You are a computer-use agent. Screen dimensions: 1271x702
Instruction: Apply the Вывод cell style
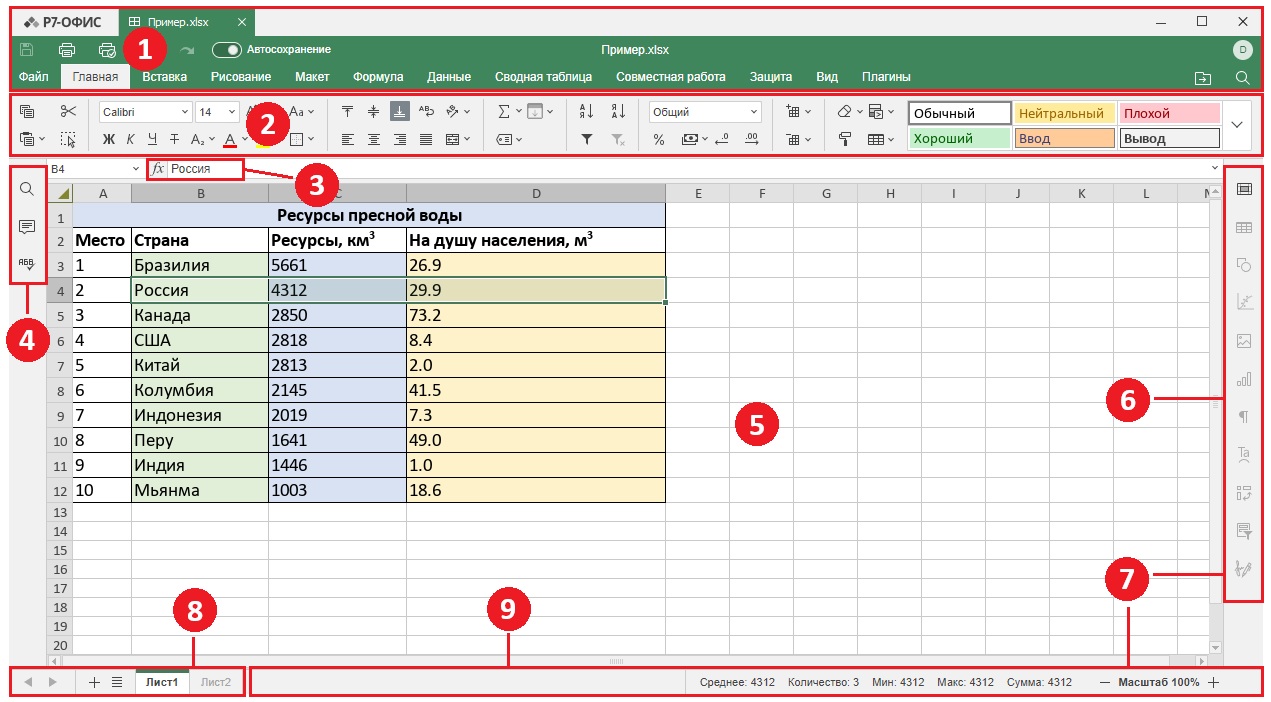coord(1170,138)
